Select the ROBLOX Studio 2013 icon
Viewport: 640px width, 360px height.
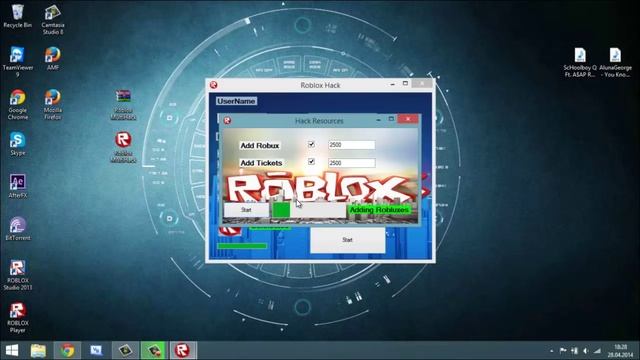coord(18,274)
